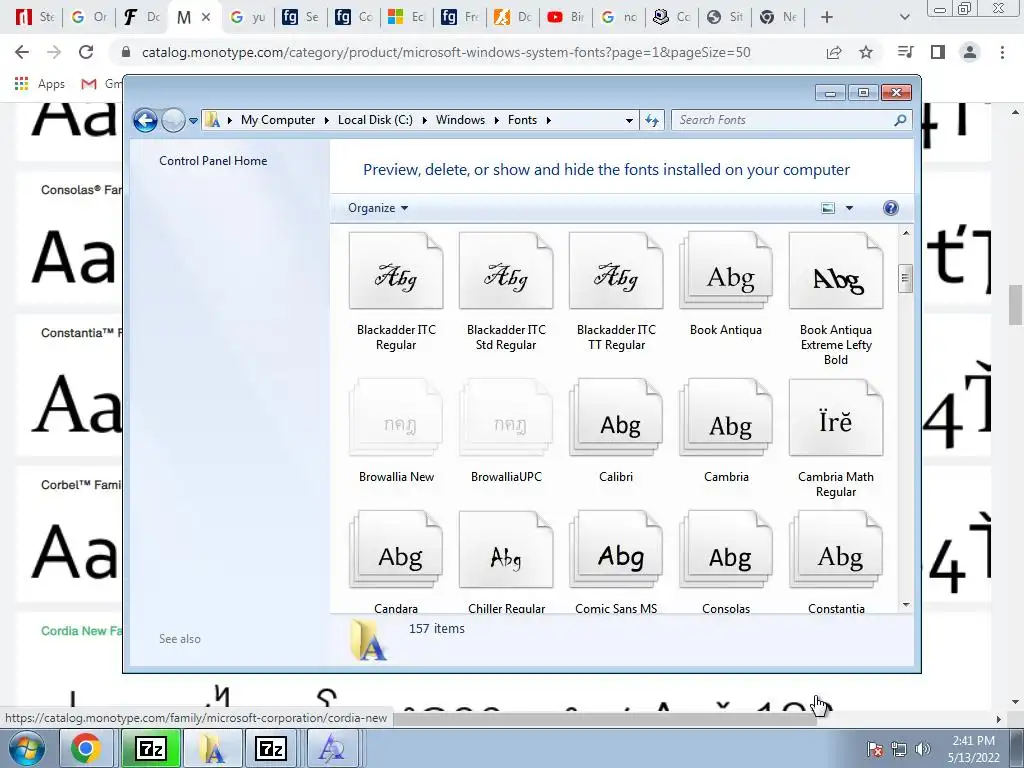Open Chrome tab search dropdown
The image size is (1024, 768).
[904, 17]
